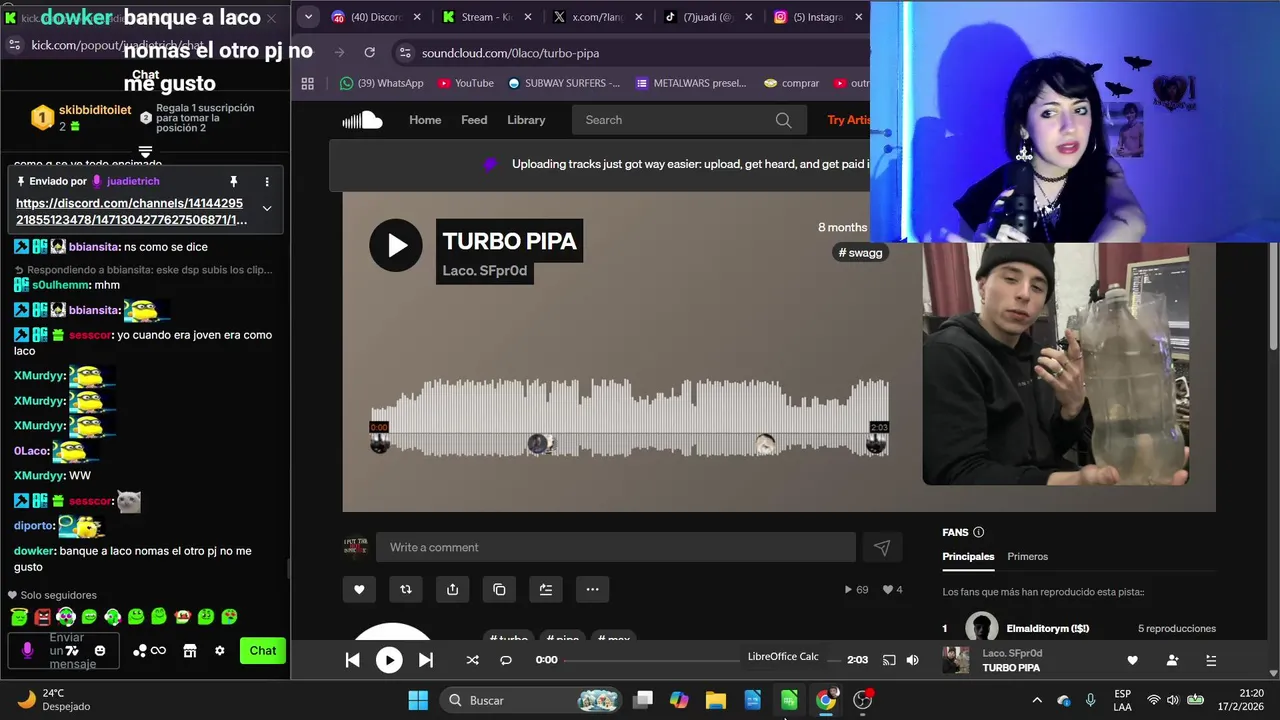
Task: Show hidden system tray icons chevron
Action: click(x=1036, y=700)
